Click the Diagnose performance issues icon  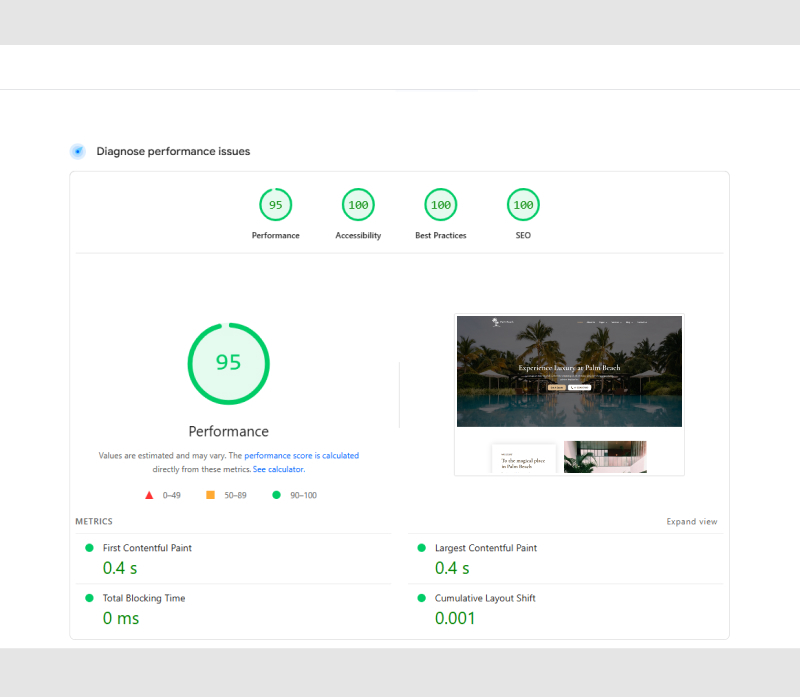78,151
